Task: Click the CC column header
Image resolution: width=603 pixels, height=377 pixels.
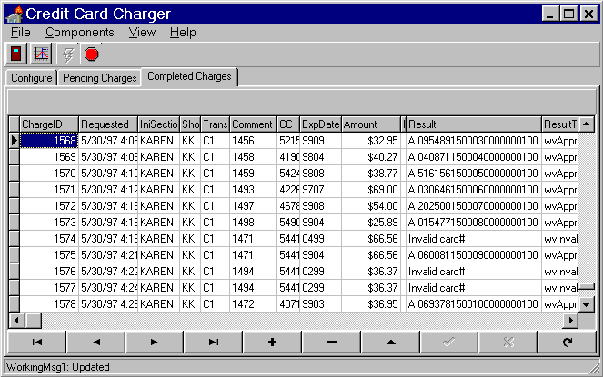Action: (288, 125)
